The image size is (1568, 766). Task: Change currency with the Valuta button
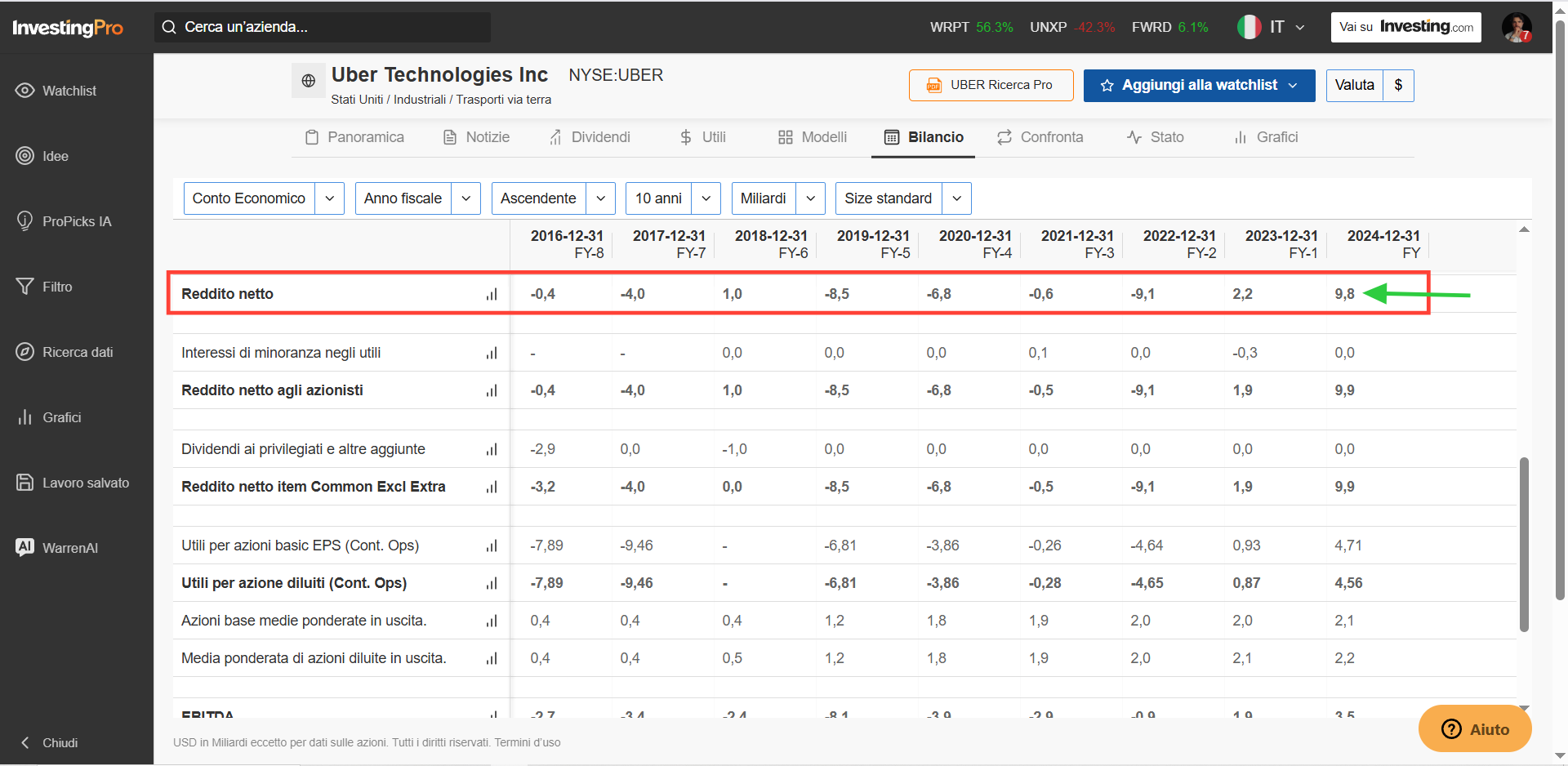click(x=1370, y=85)
